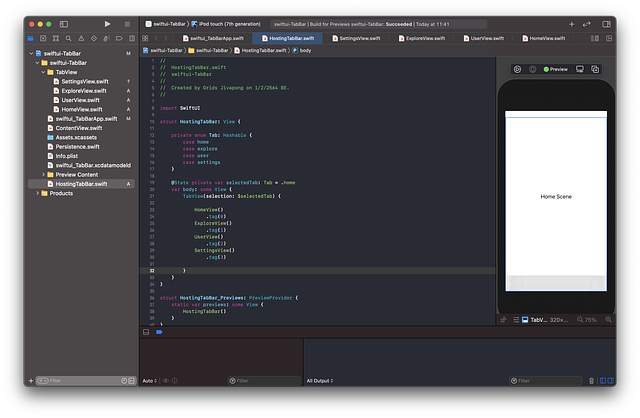
Task: Open the body symbol in jump bar
Action: (302, 51)
